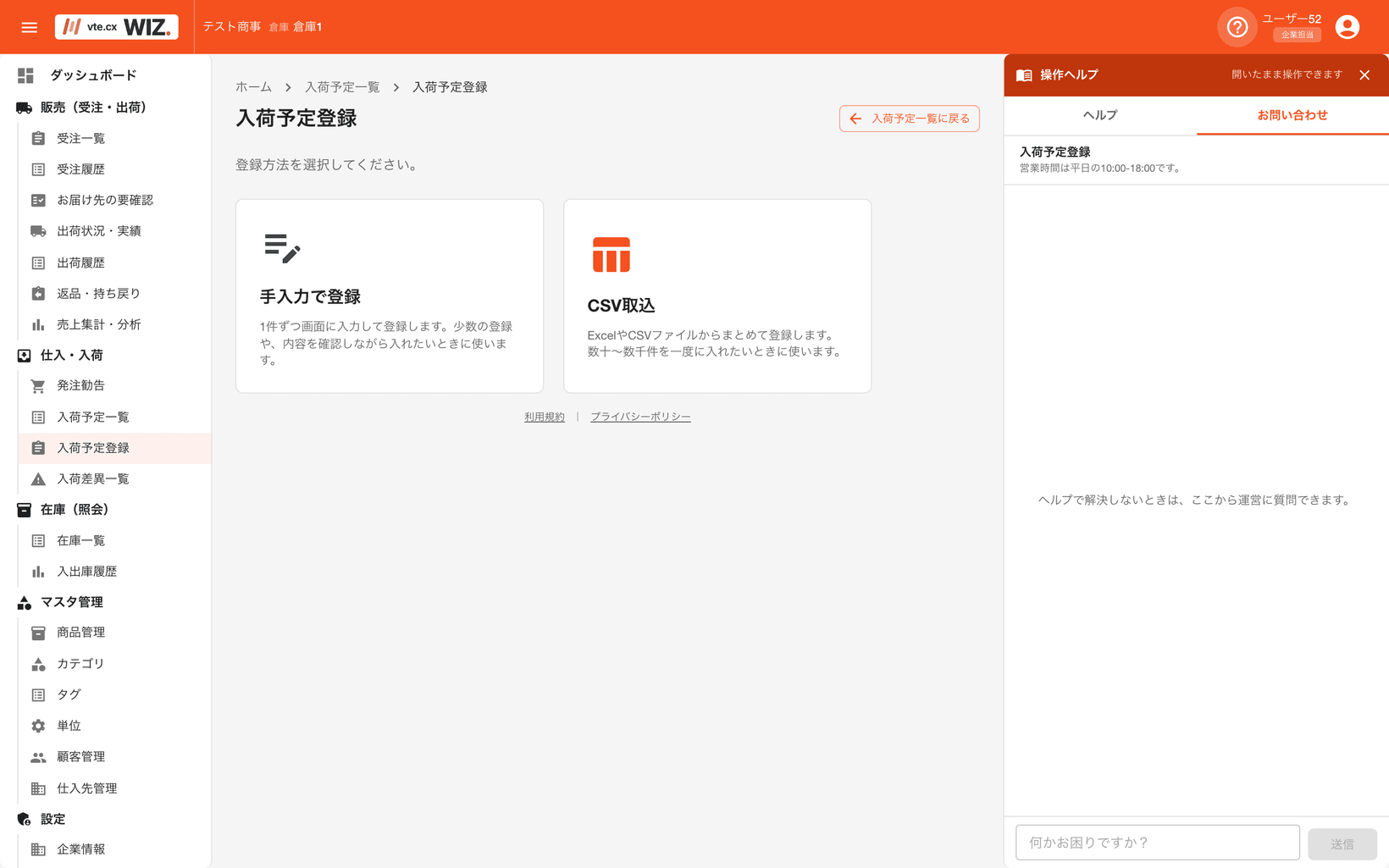
Task: Choose the CSV取込 card
Action: (x=717, y=296)
